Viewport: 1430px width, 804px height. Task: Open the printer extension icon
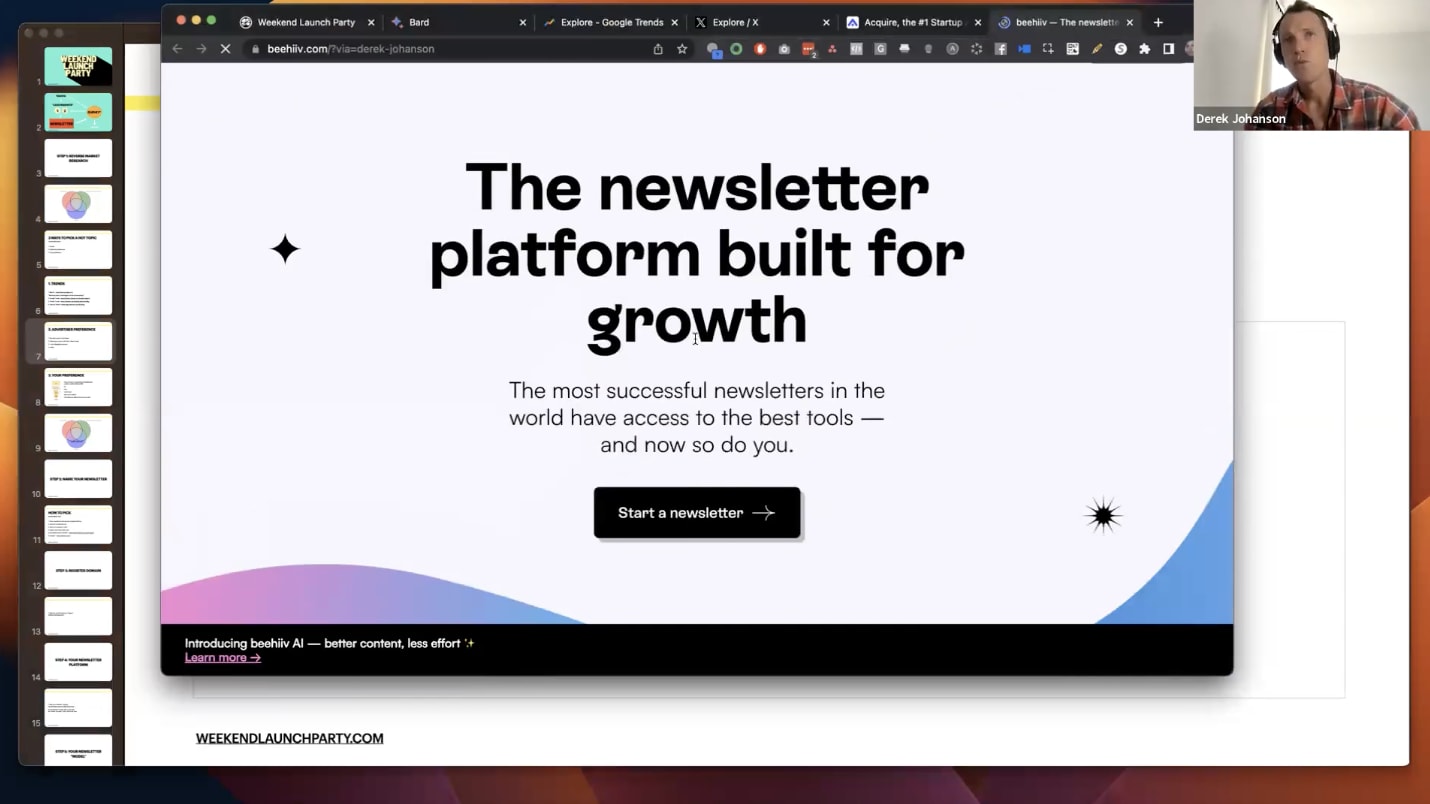(x=904, y=49)
